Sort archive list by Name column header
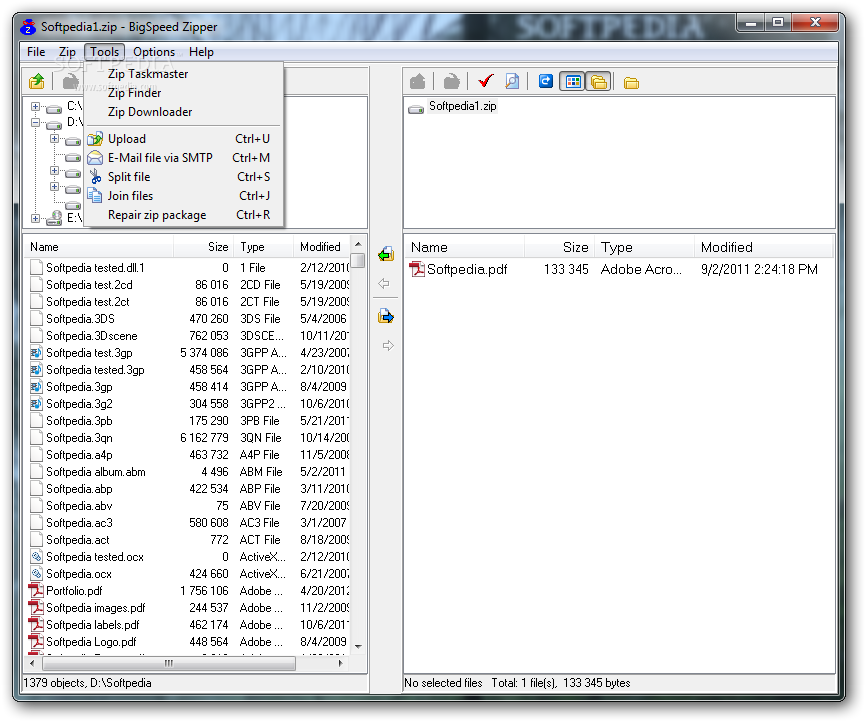Screen dimensions: 866x722 (x=465, y=247)
